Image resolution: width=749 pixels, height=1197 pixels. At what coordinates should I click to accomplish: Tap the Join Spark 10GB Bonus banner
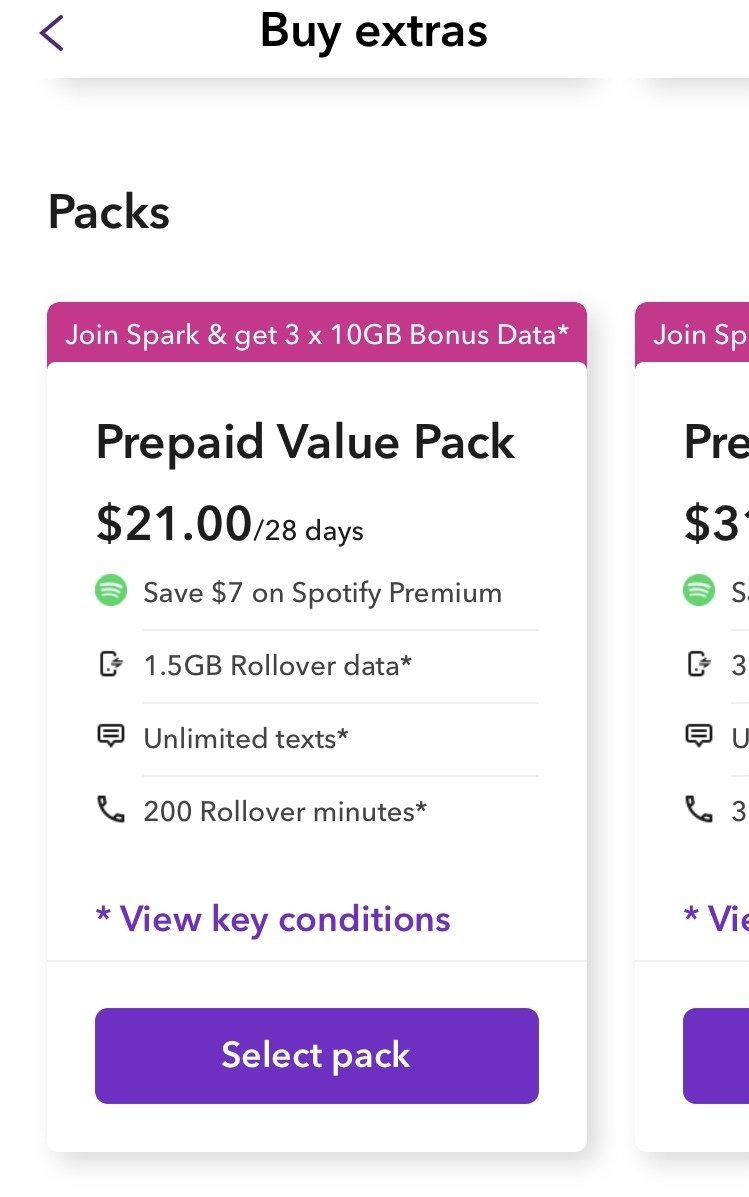(x=317, y=334)
